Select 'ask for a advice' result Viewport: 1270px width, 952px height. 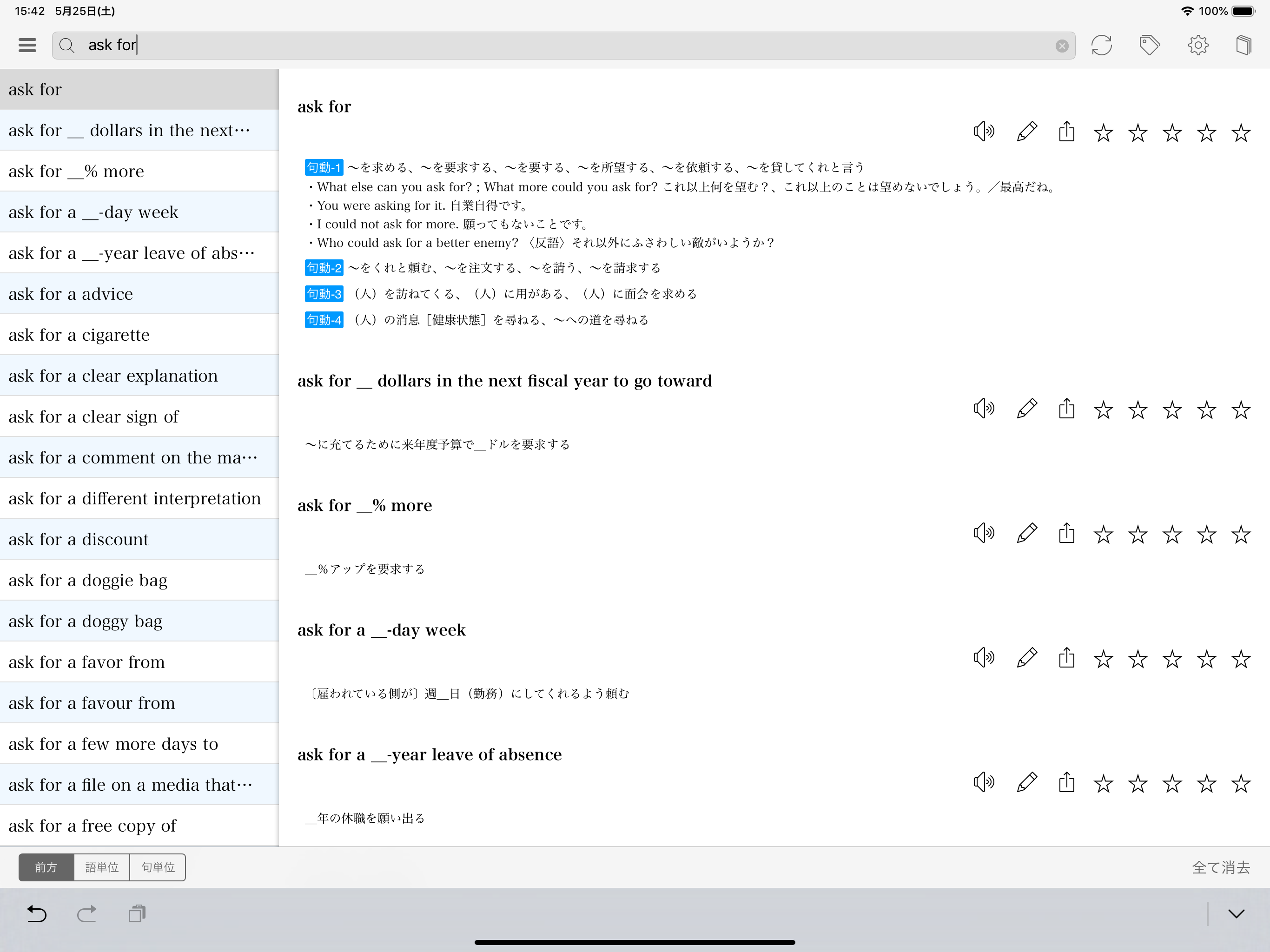click(139, 293)
